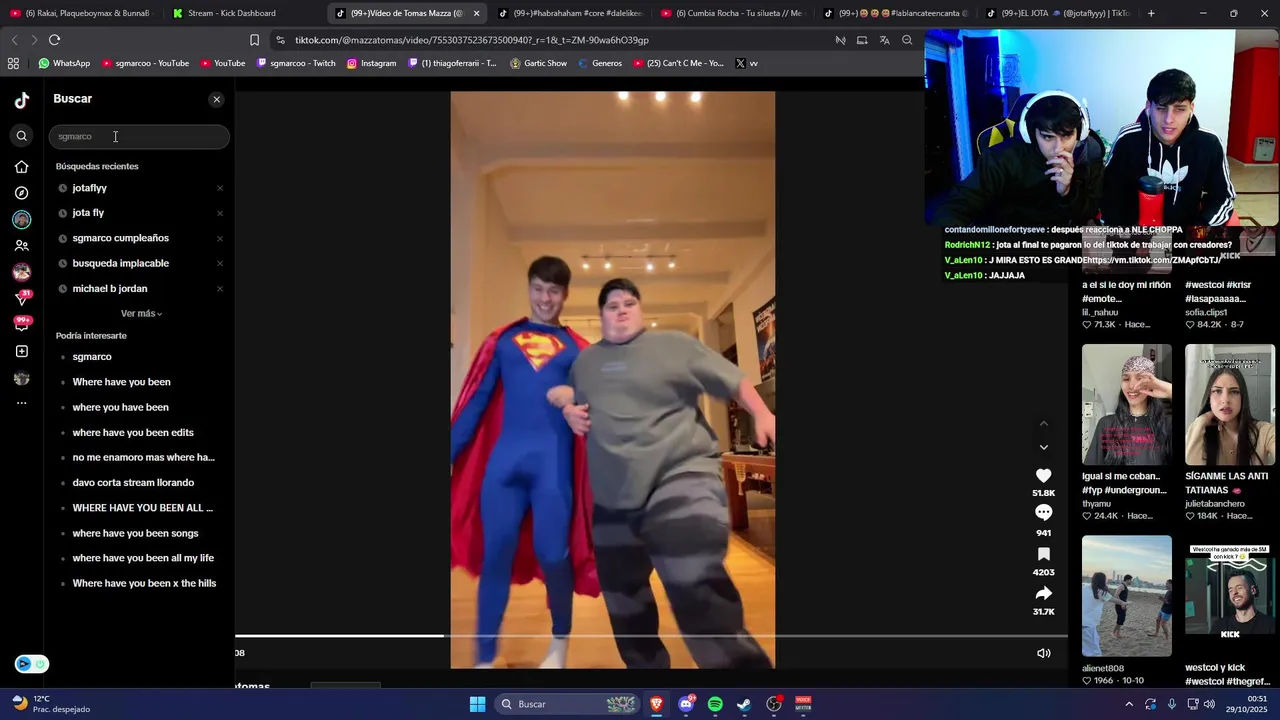Switch to Cumbia Rocha - Tu silueta tab
The image size is (1280, 720).
point(731,13)
